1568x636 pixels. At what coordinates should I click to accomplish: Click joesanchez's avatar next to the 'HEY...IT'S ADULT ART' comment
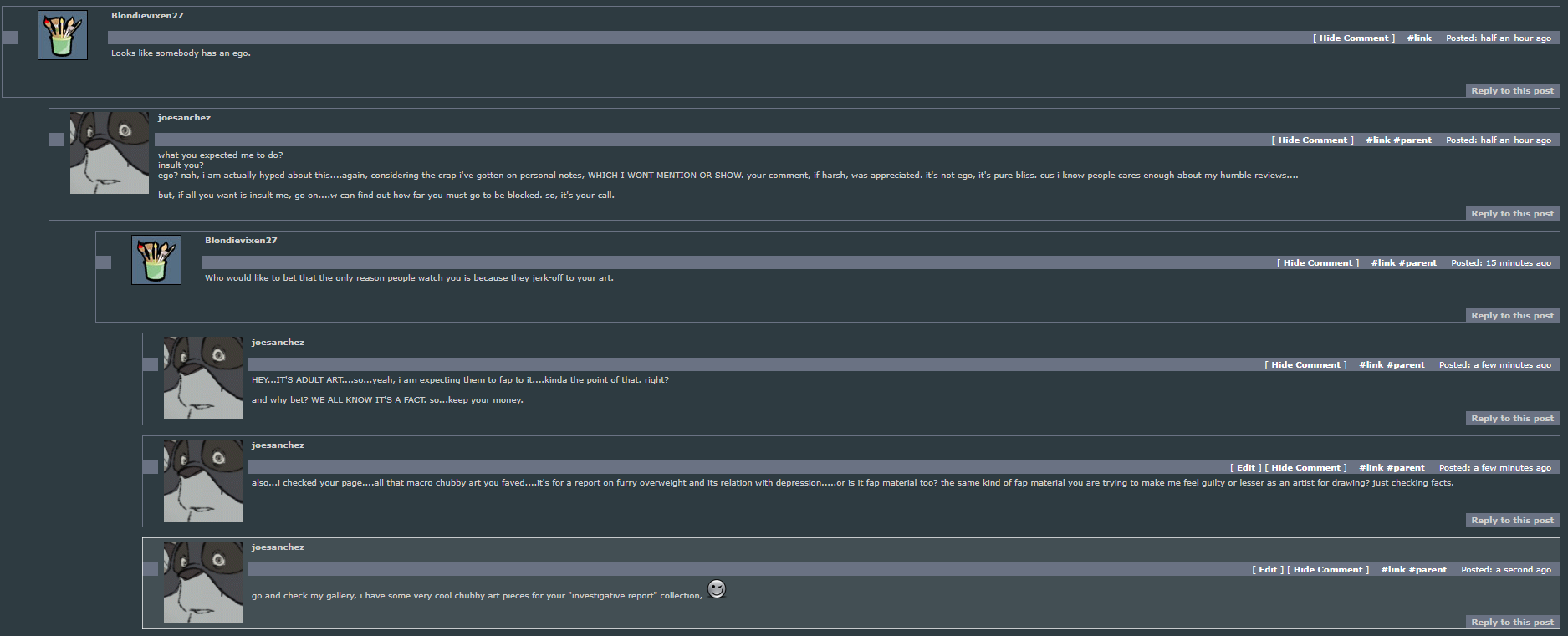click(203, 378)
